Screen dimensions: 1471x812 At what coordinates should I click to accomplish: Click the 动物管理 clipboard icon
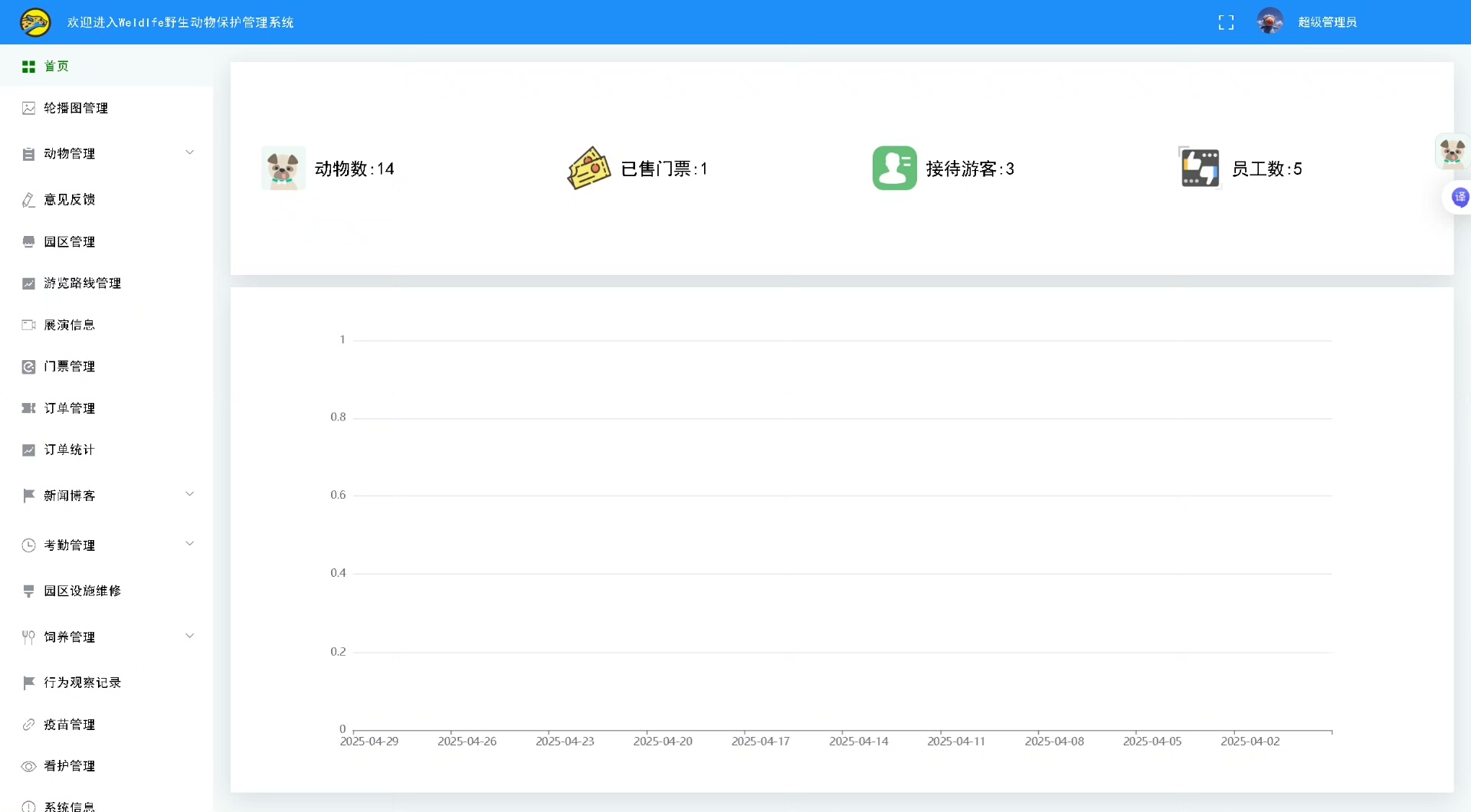pyautogui.click(x=28, y=154)
